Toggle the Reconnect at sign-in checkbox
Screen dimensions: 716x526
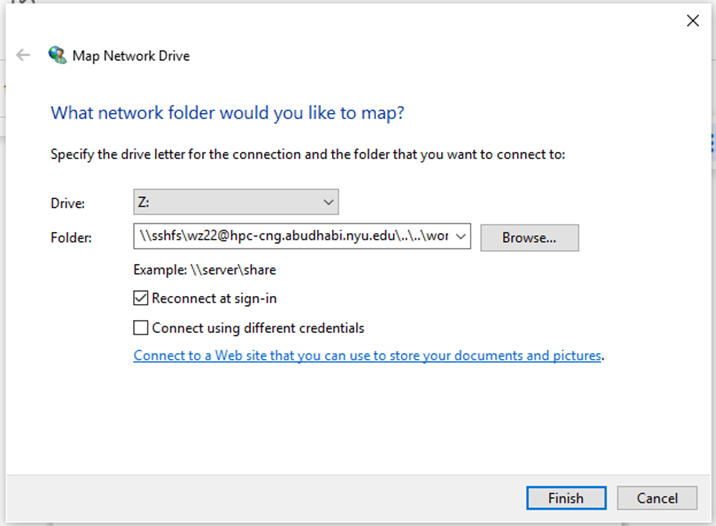pos(141,298)
